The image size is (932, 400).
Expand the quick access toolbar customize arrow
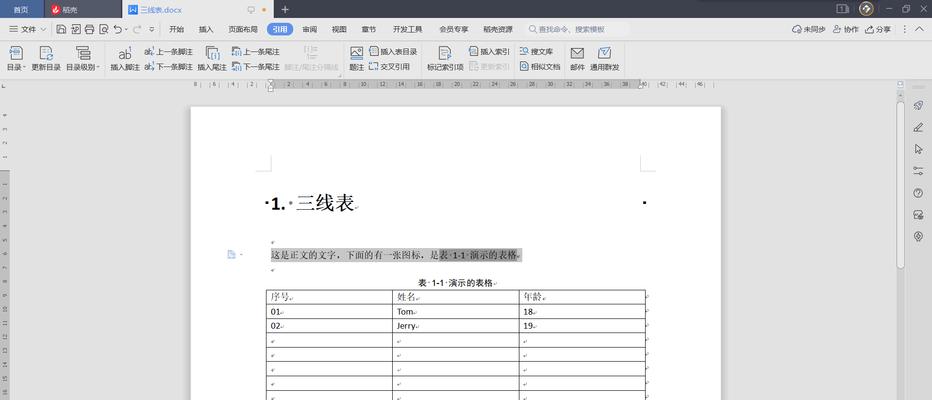[x=152, y=29]
